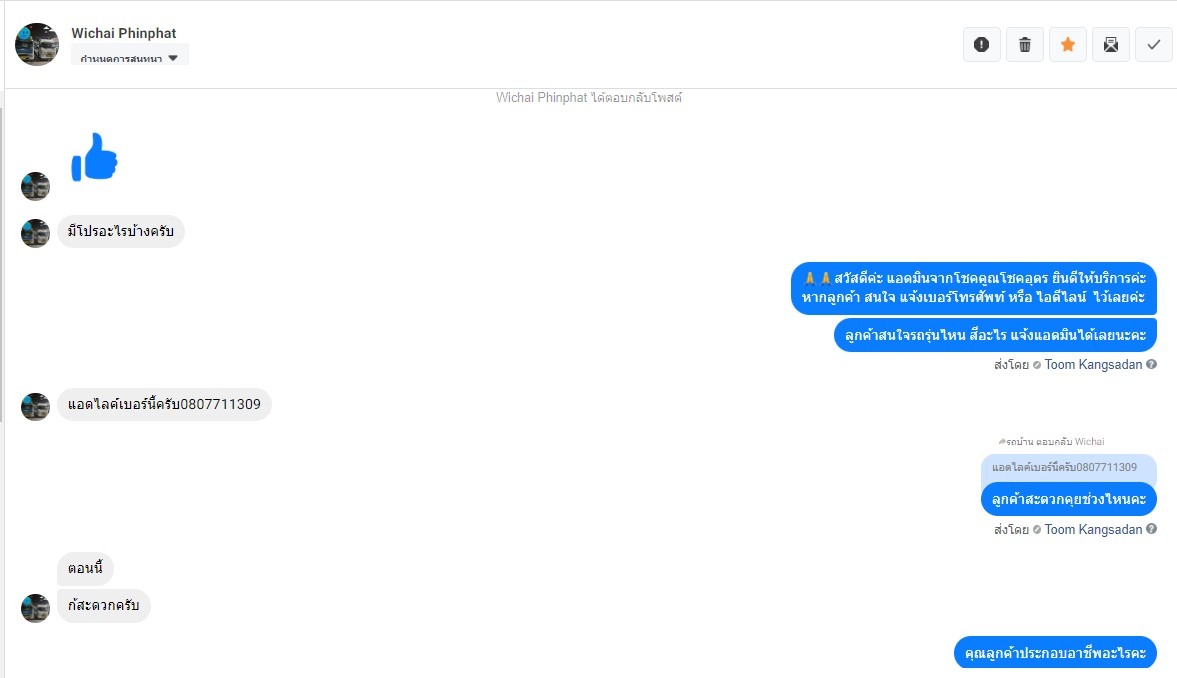Toggle the orange star follow-up marker
This screenshot has height=678, width=1177.
[x=1067, y=44]
